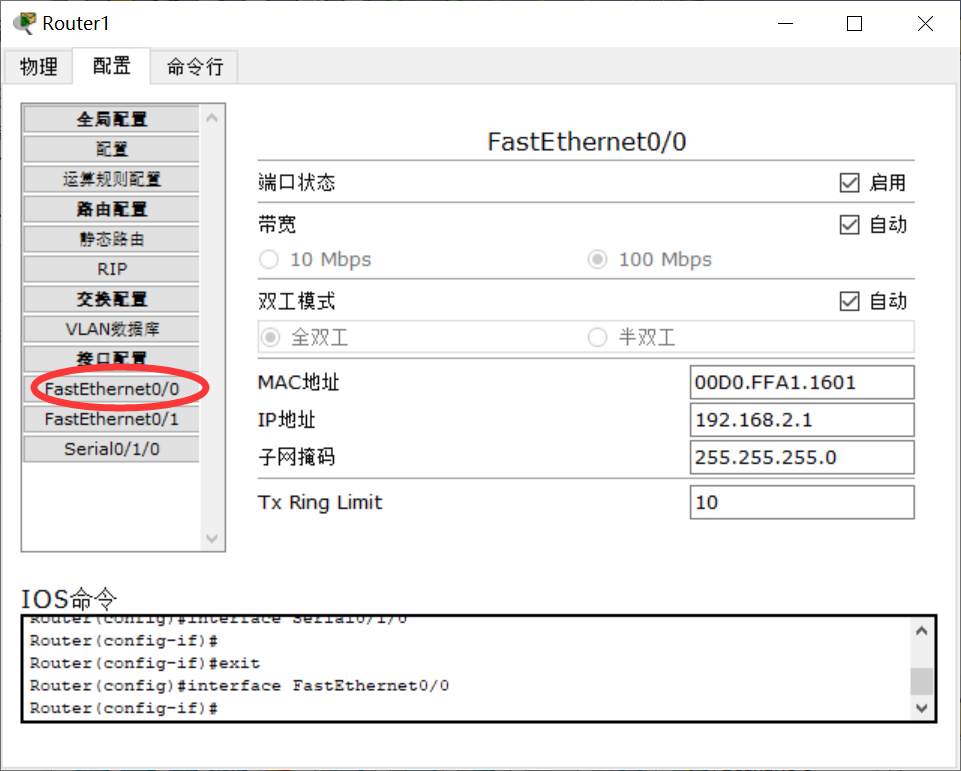The width and height of the screenshot is (961, 771).
Task: Select the Serial0/1/0 interface
Action: [x=111, y=448]
